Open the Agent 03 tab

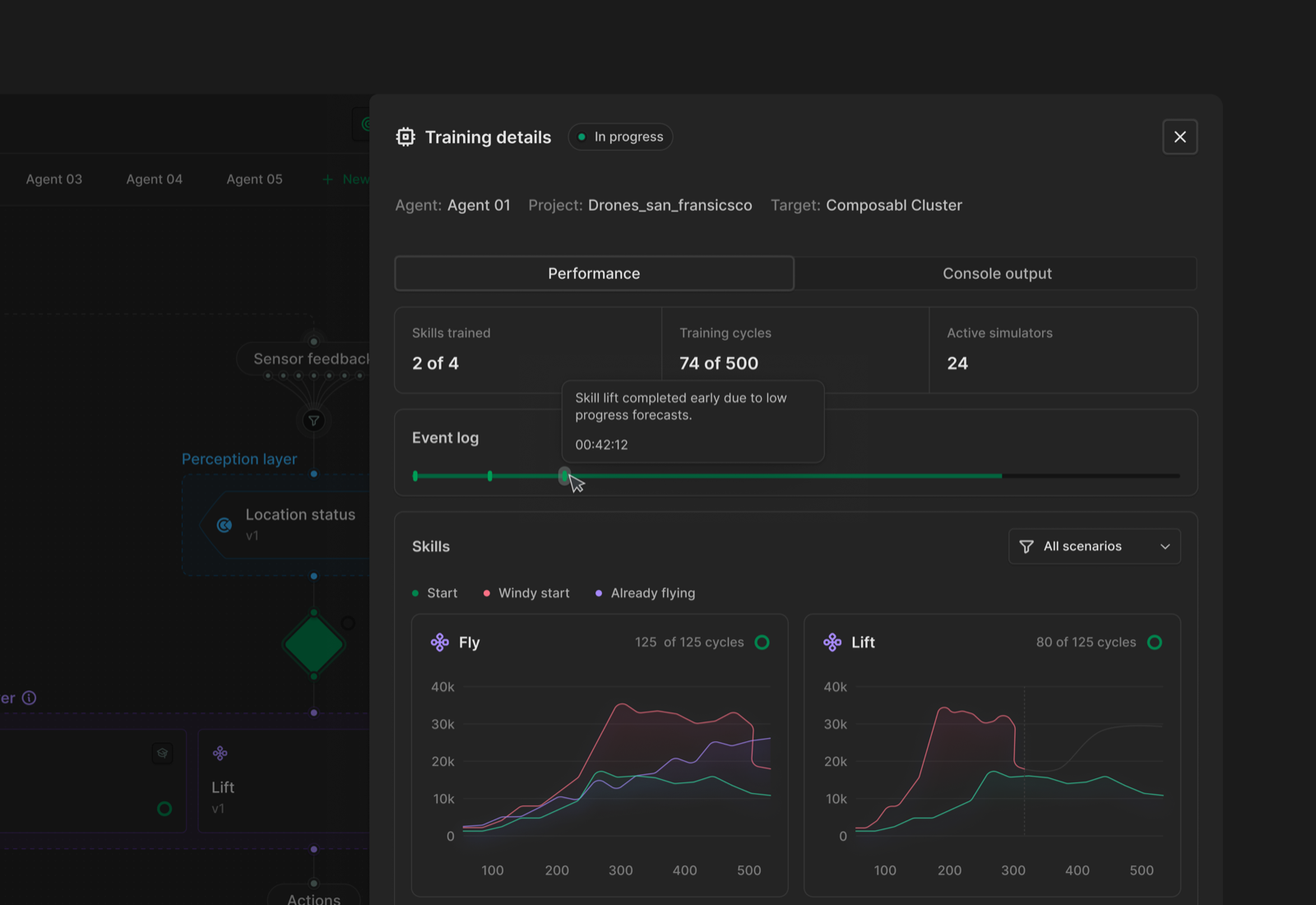[x=54, y=179]
